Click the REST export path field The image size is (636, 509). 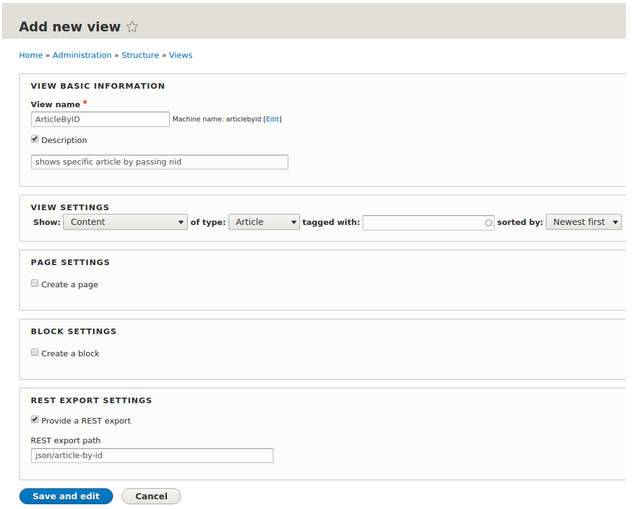[152, 455]
